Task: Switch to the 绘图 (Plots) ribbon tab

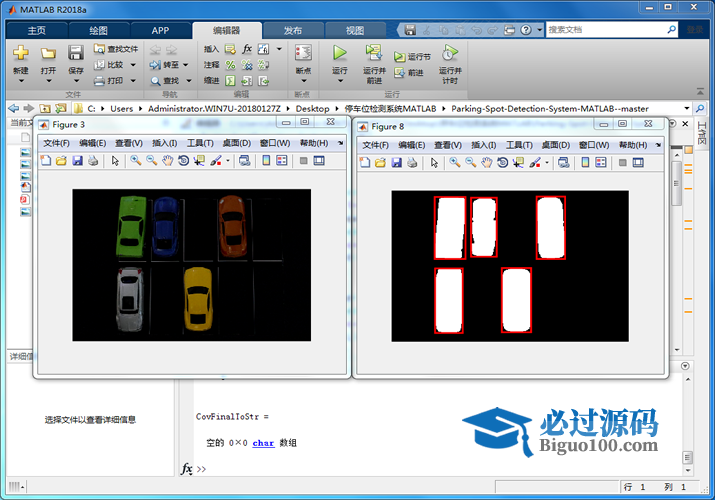Action: point(99,30)
